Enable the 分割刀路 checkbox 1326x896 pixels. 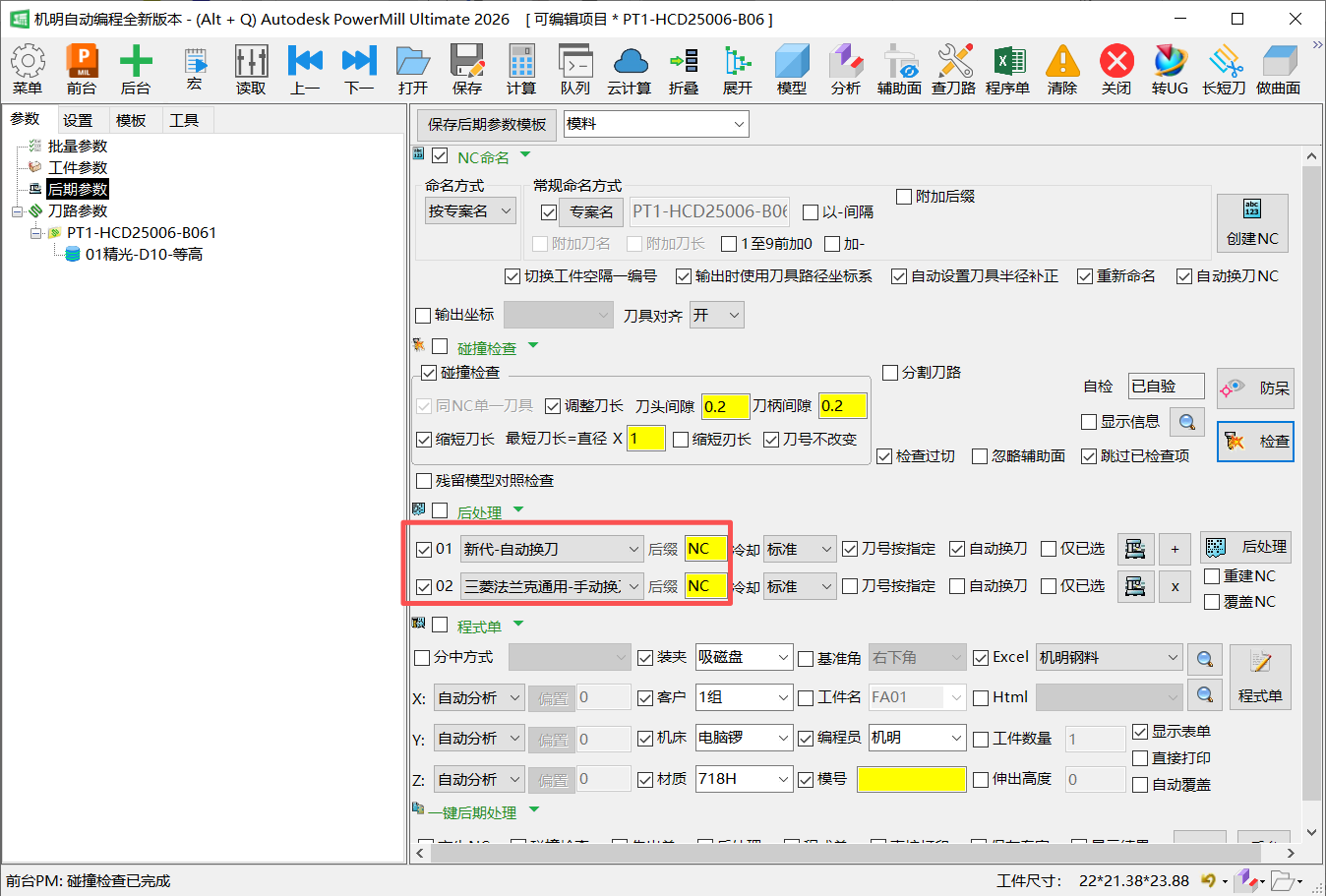(x=890, y=373)
